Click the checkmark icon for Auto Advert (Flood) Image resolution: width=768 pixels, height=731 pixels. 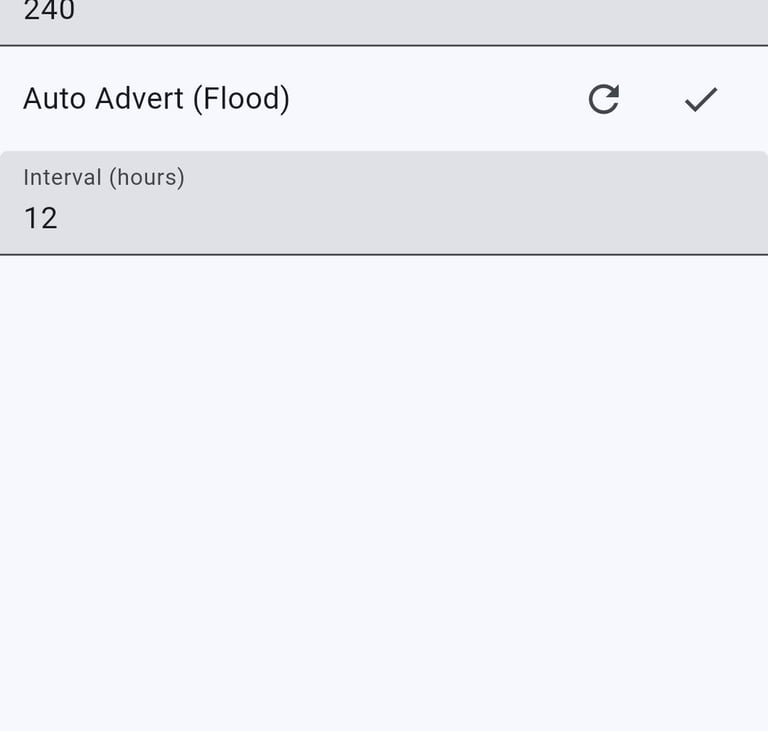[701, 99]
